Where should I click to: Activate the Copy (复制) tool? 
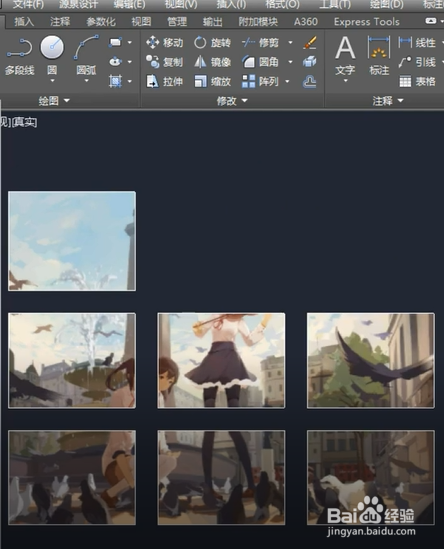pyautogui.click(x=164, y=62)
